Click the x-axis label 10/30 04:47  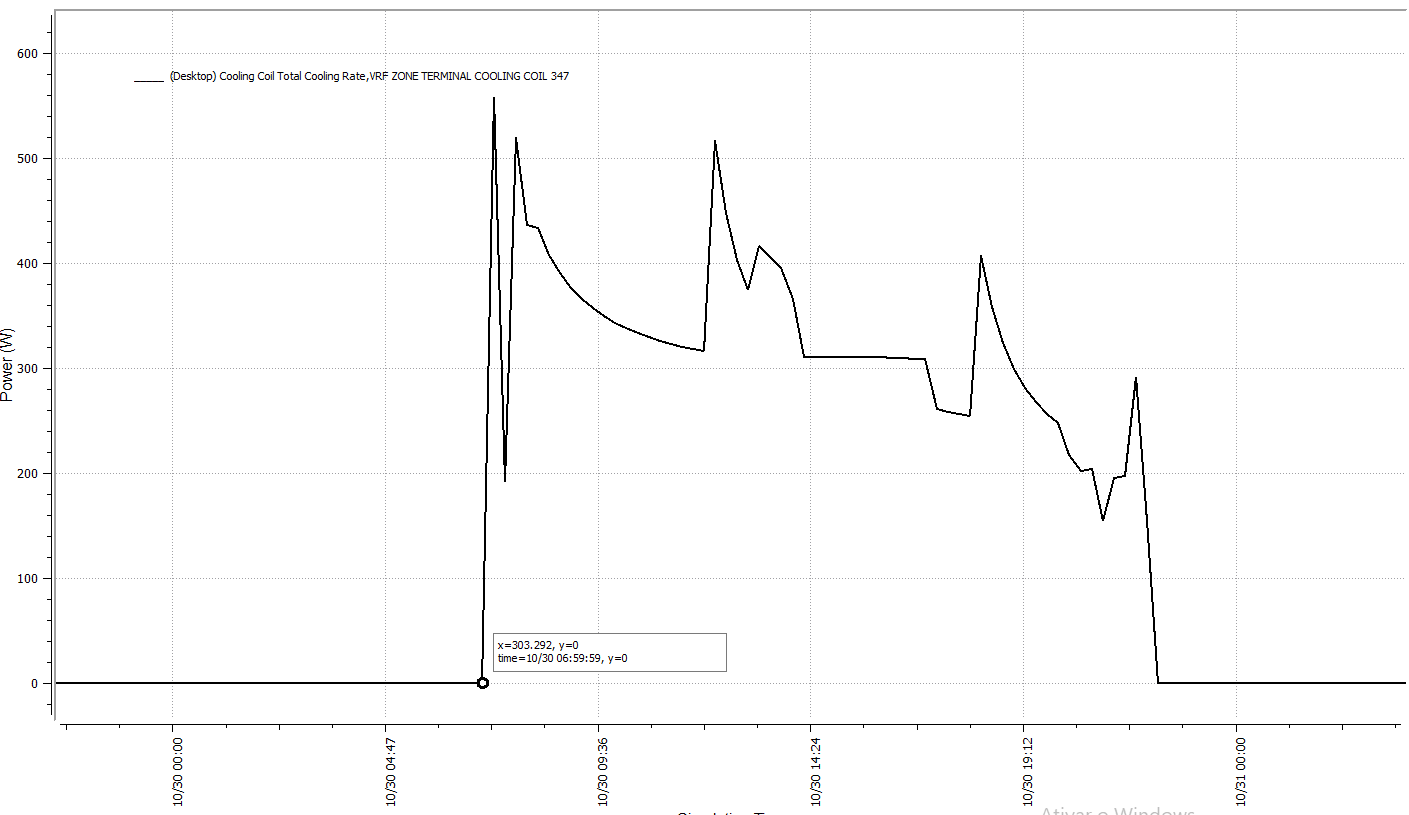pyautogui.click(x=391, y=771)
